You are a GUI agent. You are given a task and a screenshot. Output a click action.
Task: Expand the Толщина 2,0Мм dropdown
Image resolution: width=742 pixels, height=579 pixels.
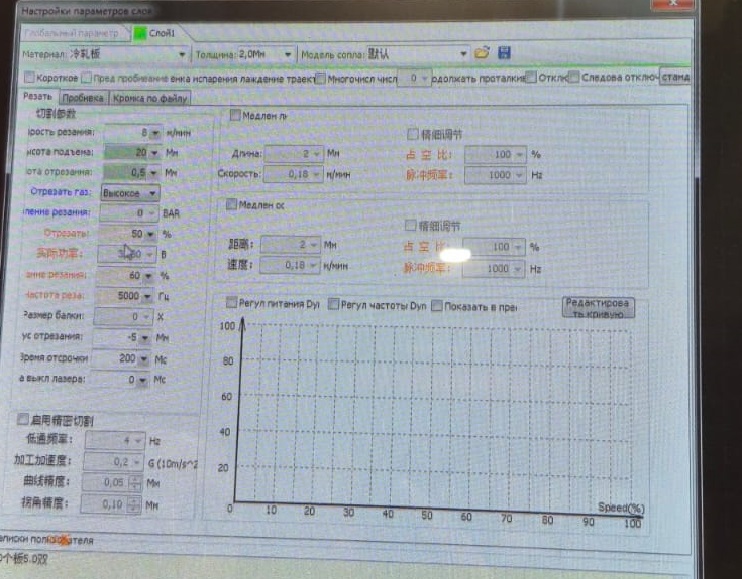tap(287, 54)
